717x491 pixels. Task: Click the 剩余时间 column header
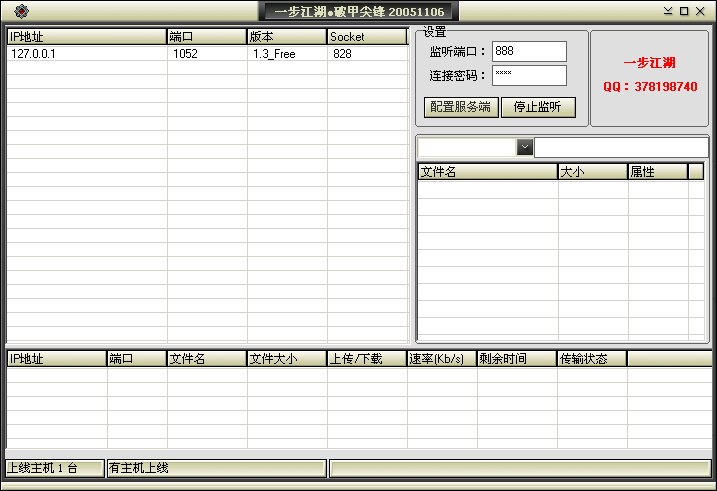pos(516,359)
